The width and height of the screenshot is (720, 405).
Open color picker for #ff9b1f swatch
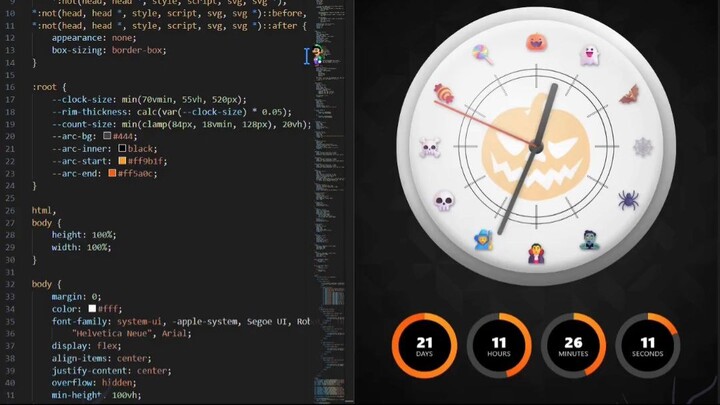(x=122, y=161)
